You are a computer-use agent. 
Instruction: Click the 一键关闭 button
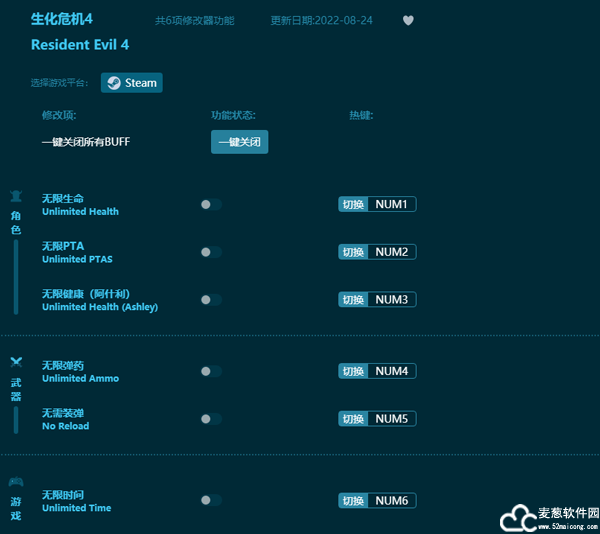pyautogui.click(x=240, y=142)
